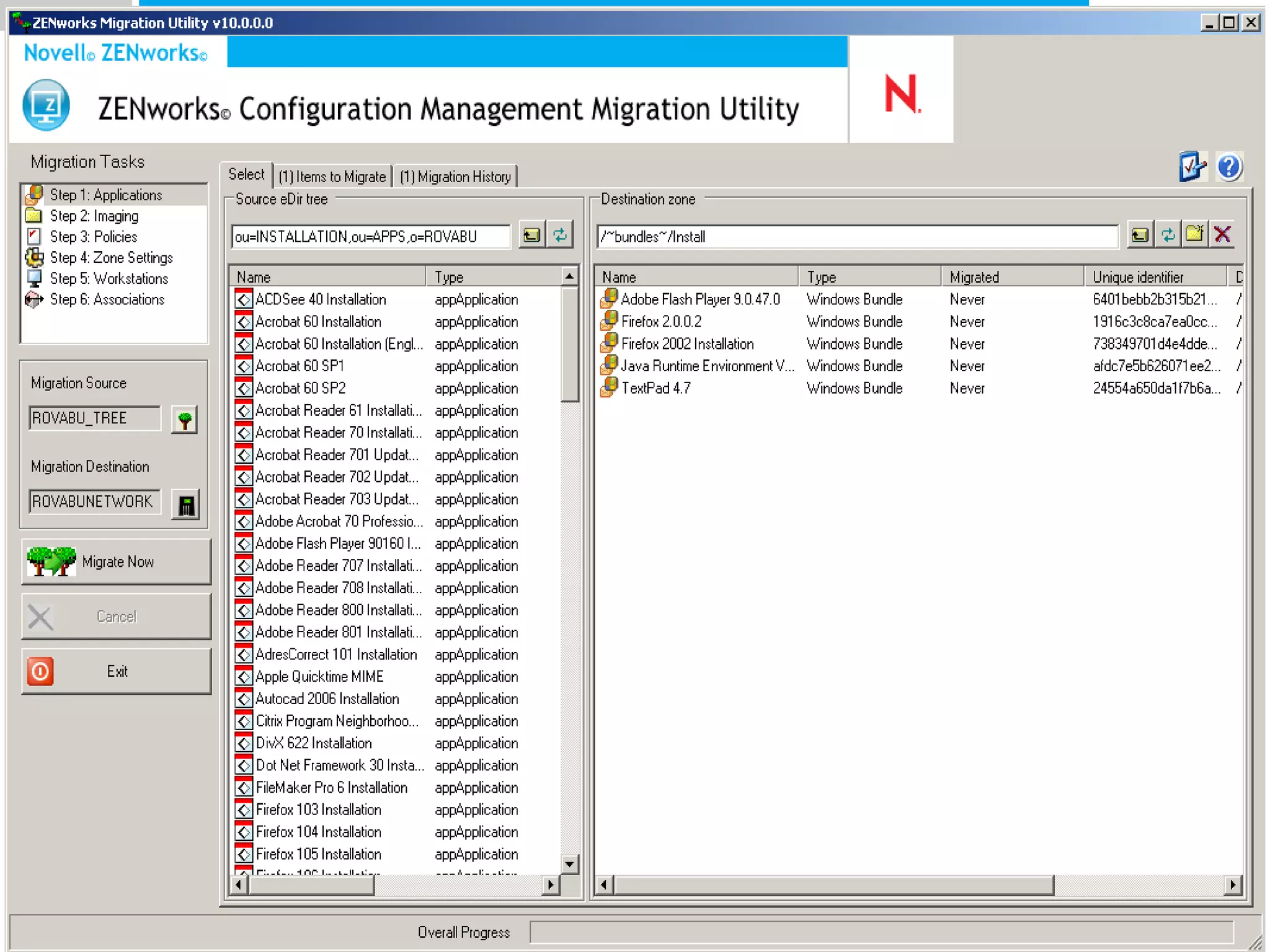
Task: Browse up a level in source tree
Action: pos(531,236)
